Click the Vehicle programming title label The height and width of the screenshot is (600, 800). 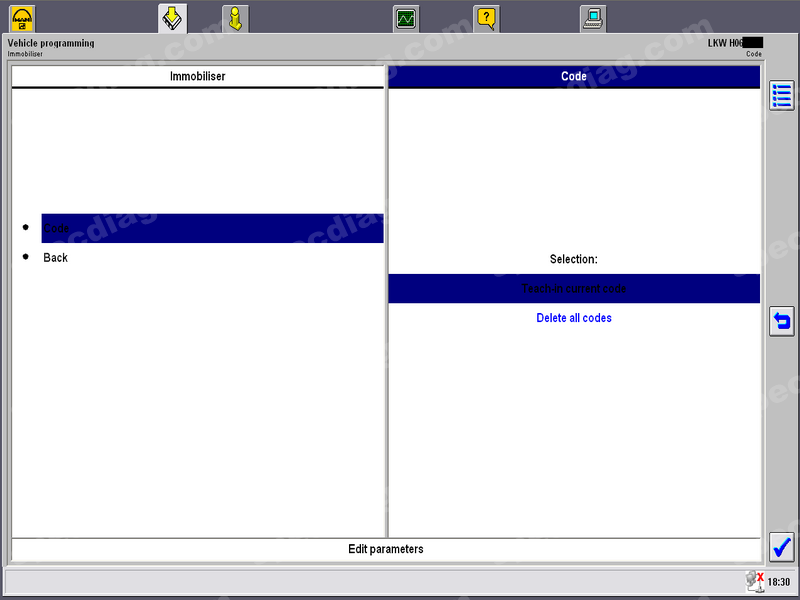point(51,43)
